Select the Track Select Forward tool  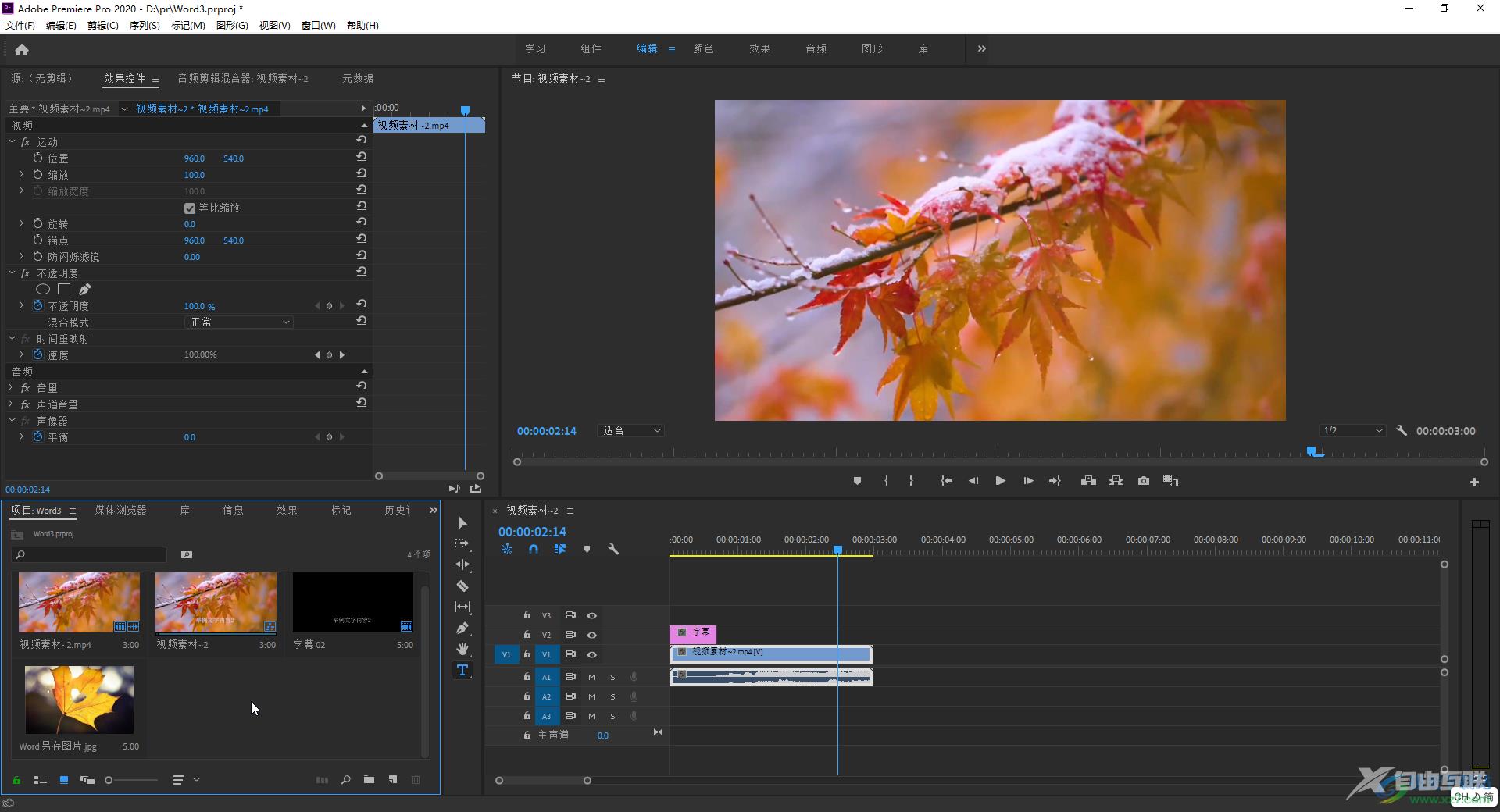462,543
